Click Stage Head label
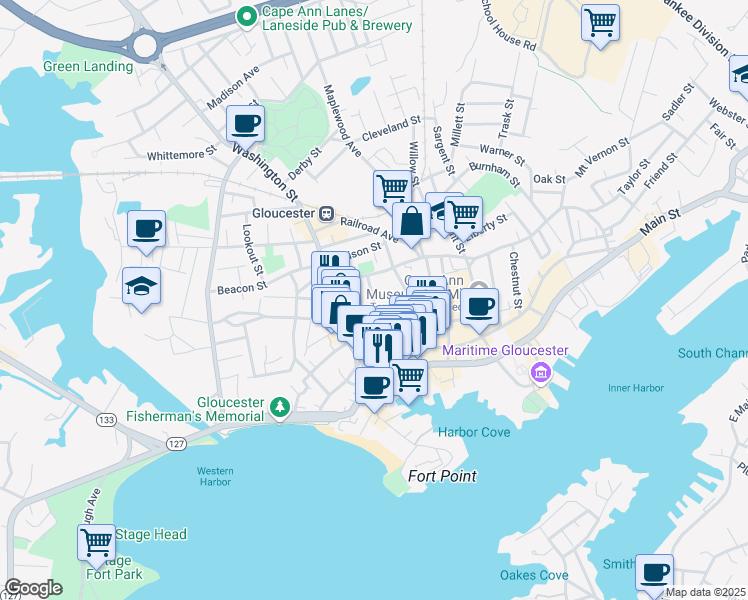 point(151,534)
